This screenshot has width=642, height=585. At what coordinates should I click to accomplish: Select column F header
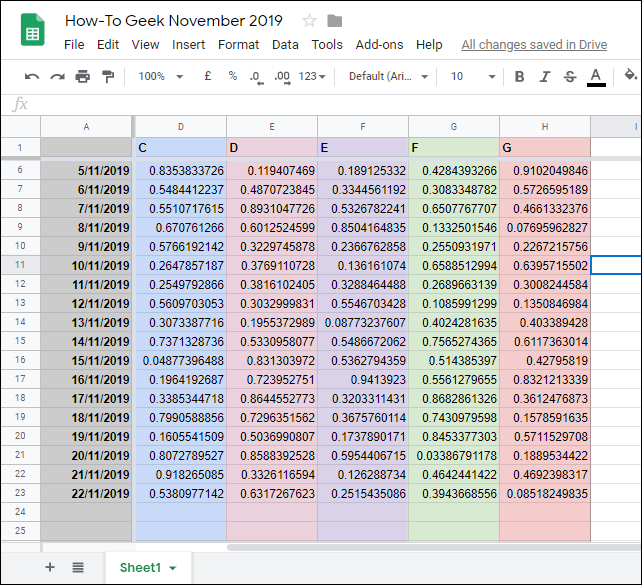pos(363,127)
